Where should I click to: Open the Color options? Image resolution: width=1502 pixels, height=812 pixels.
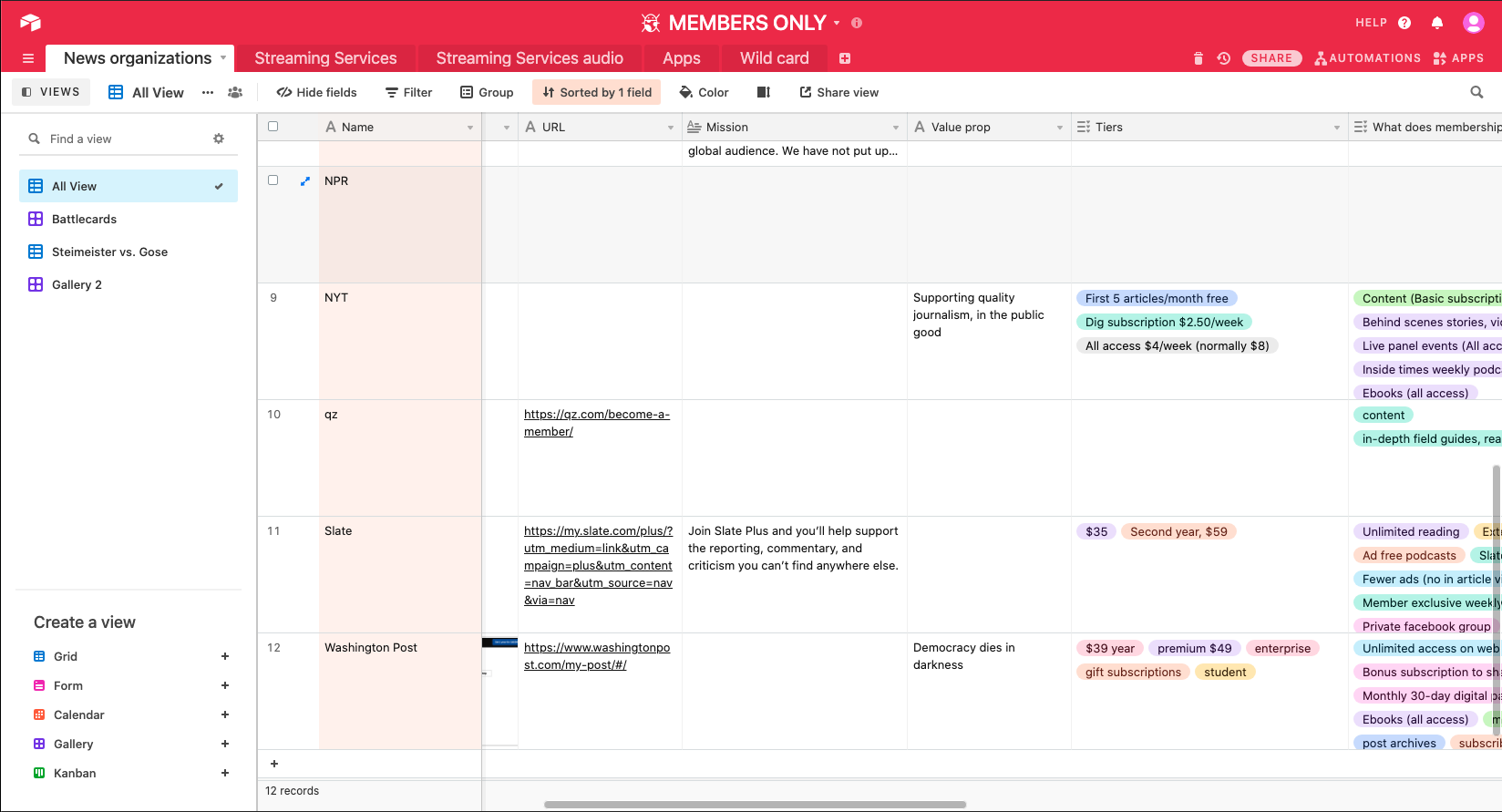704,92
